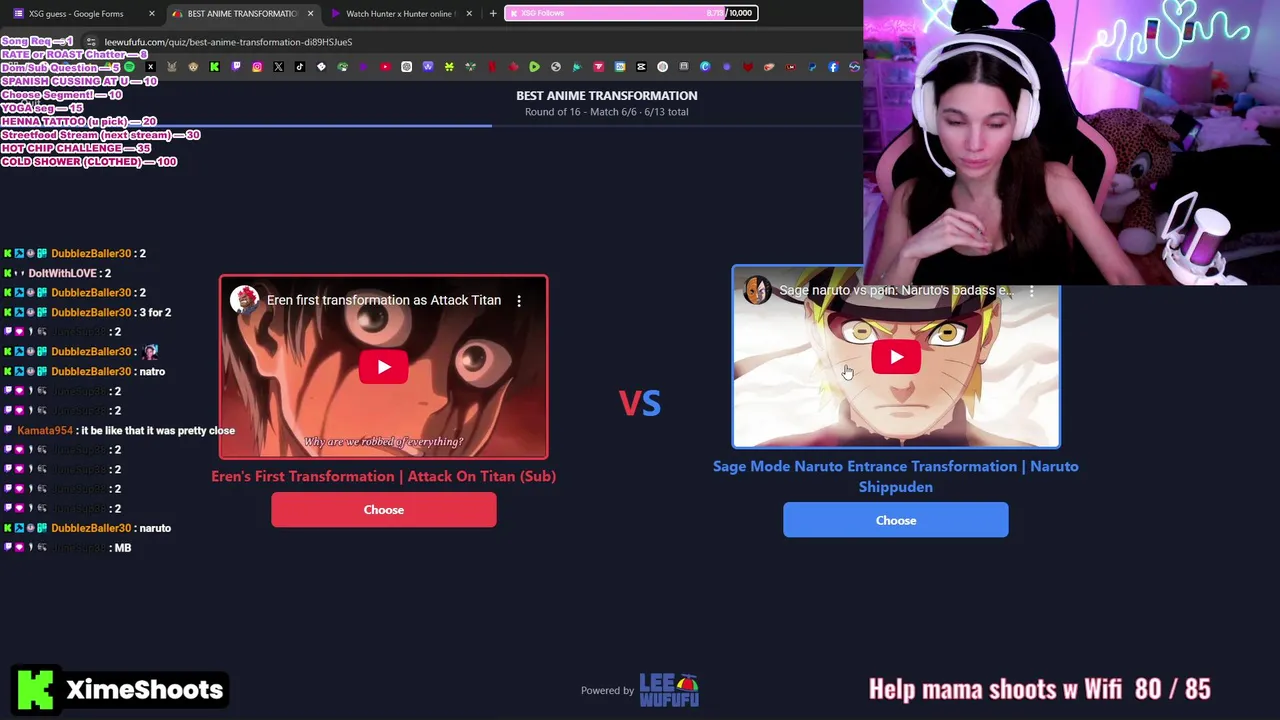Click 'Eren's First Transformation | Attack On Titan (Sub)' caption

(384, 476)
